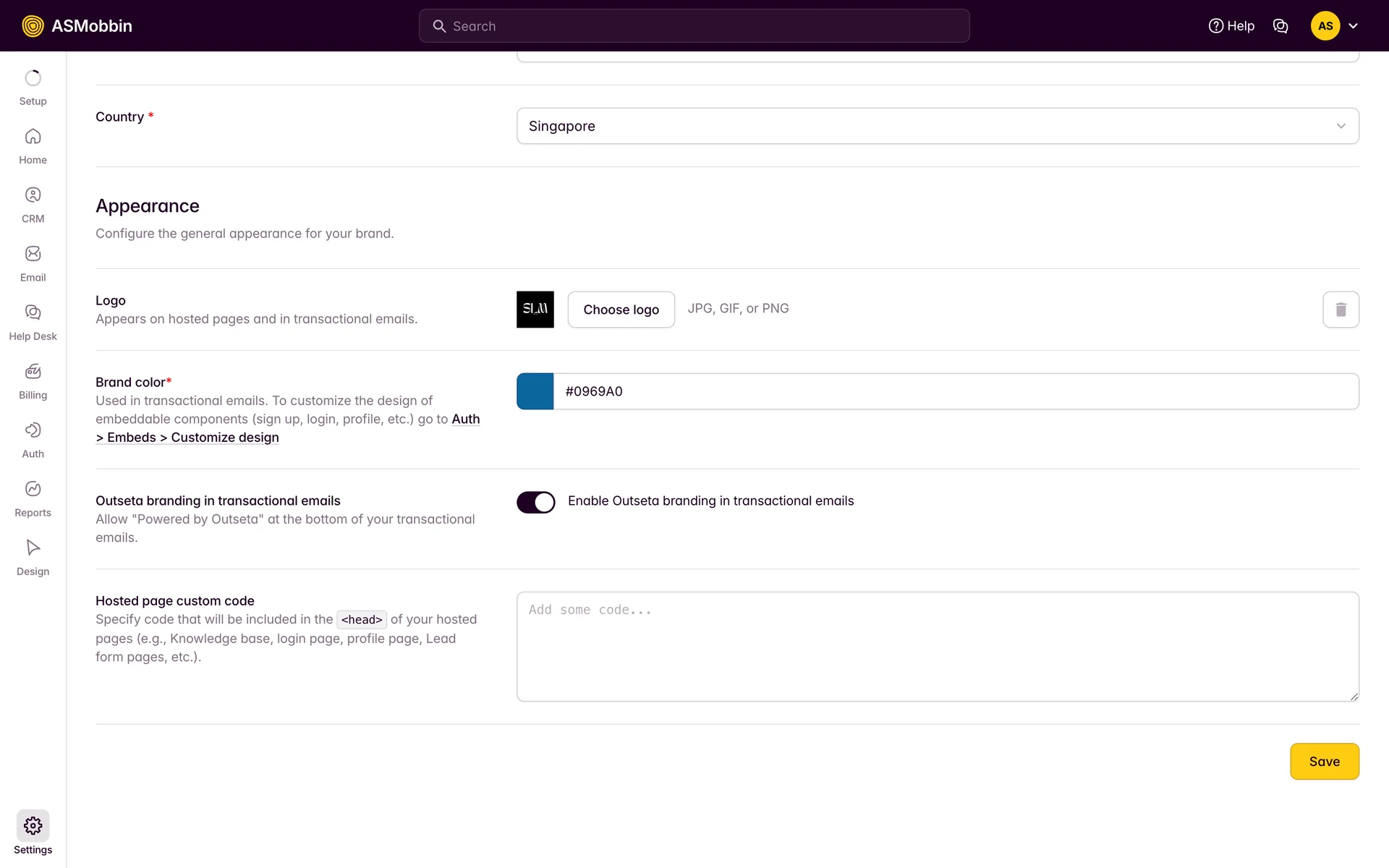Image resolution: width=1389 pixels, height=868 pixels.
Task: Open the Setup progress icon
Action: click(33, 78)
